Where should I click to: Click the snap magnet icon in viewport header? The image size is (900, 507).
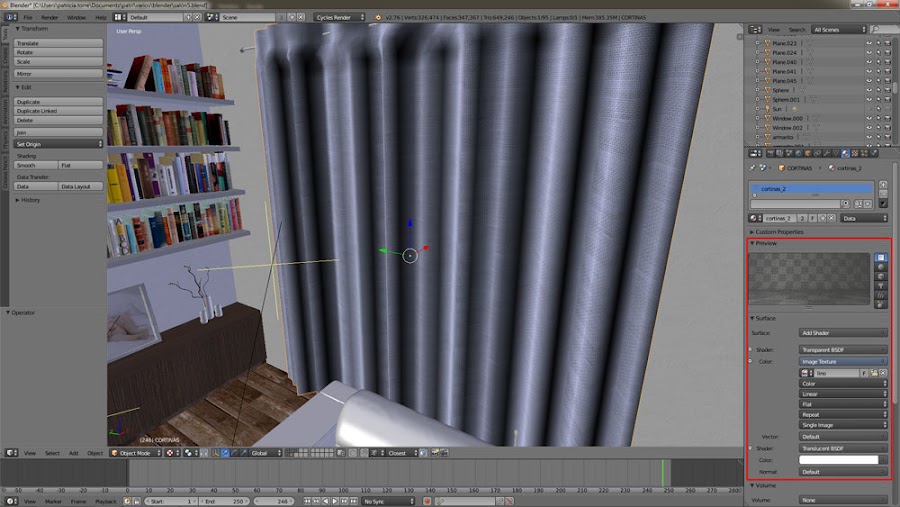(x=363, y=453)
